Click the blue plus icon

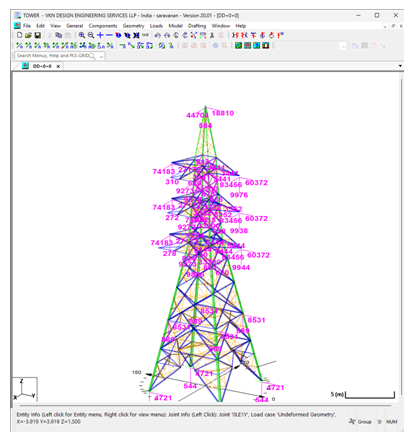pyautogui.click(x=100, y=35)
